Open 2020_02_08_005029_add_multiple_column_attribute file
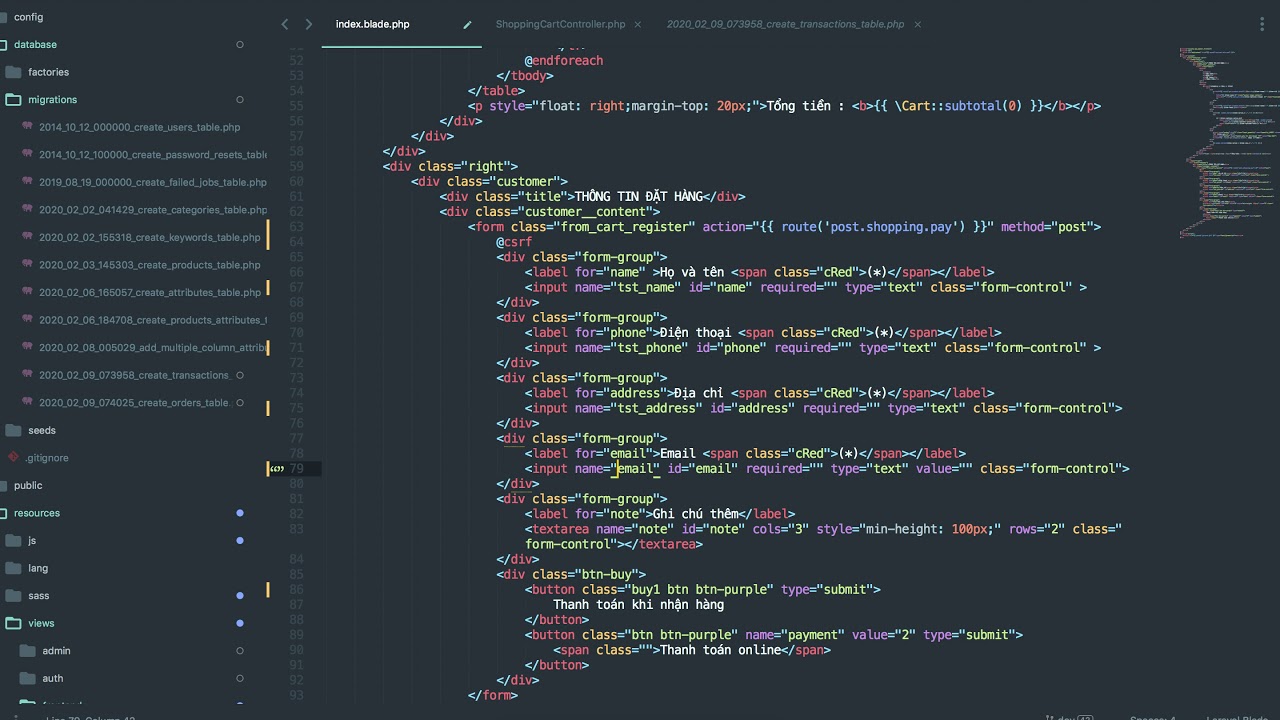The image size is (1280, 720). (152, 347)
